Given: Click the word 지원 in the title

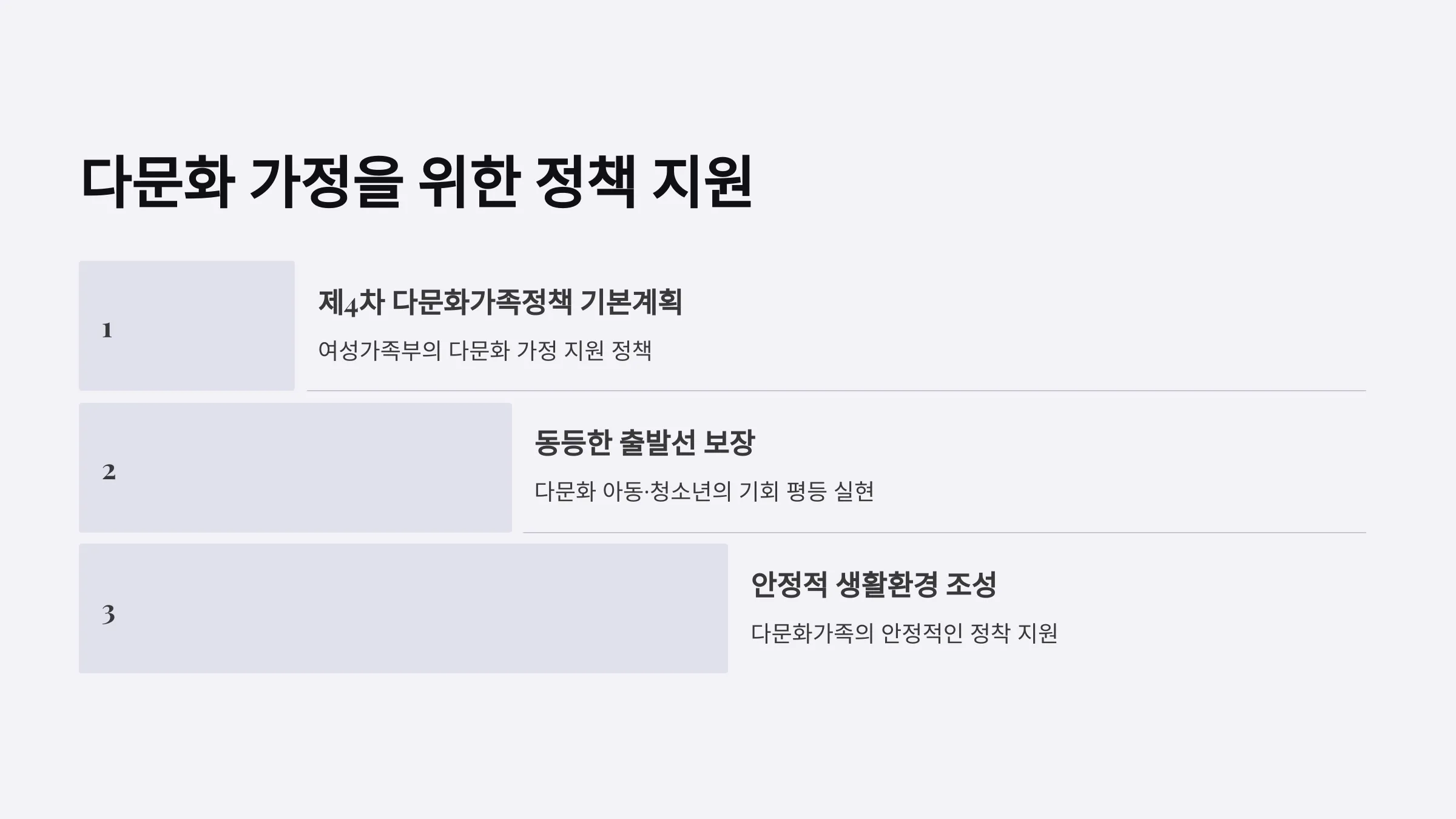Looking at the screenshot, I should pyautogui.click(x=703, y=183).
